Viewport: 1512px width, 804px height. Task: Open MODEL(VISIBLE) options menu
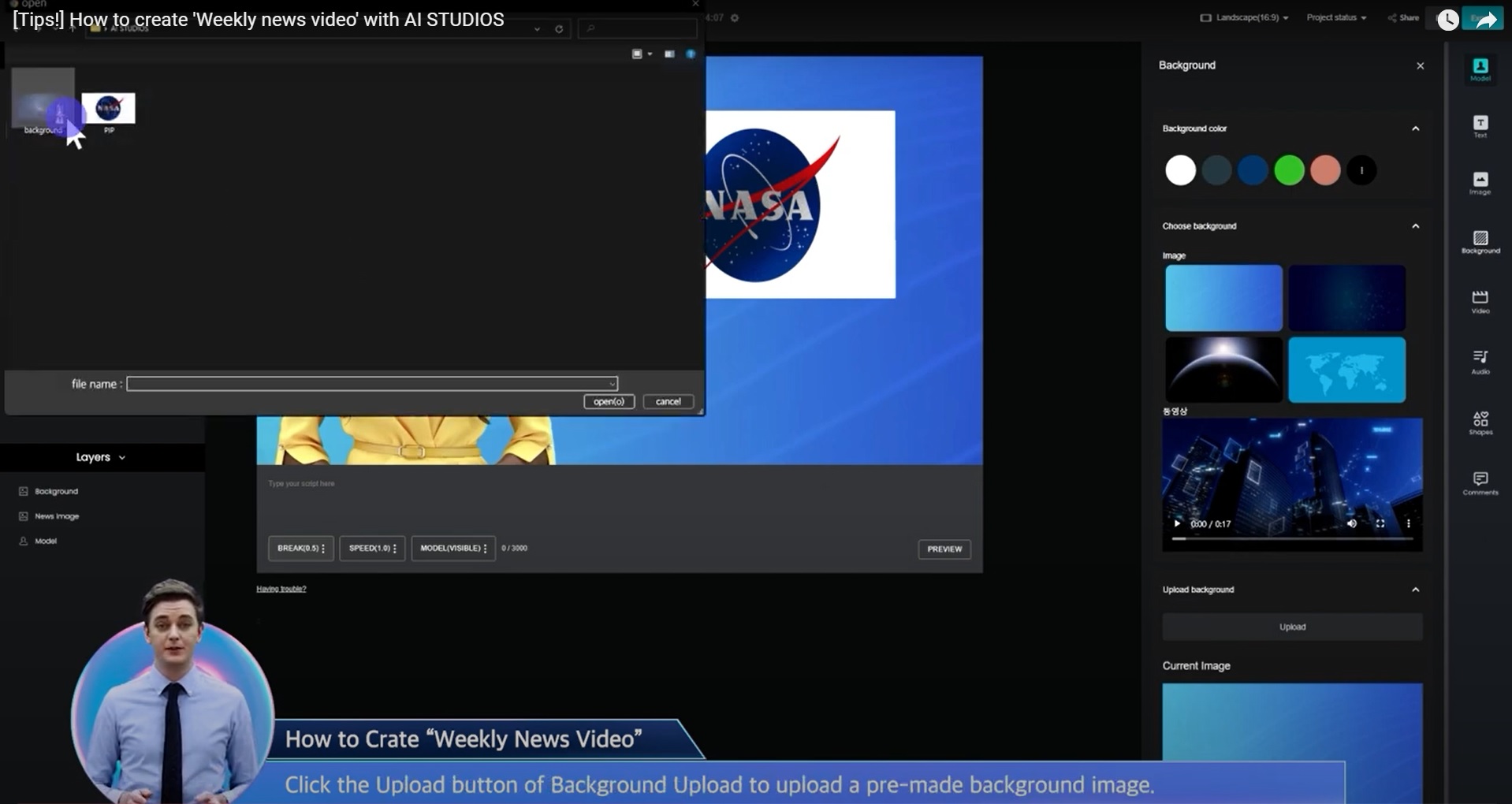click(x=453, y=548)
